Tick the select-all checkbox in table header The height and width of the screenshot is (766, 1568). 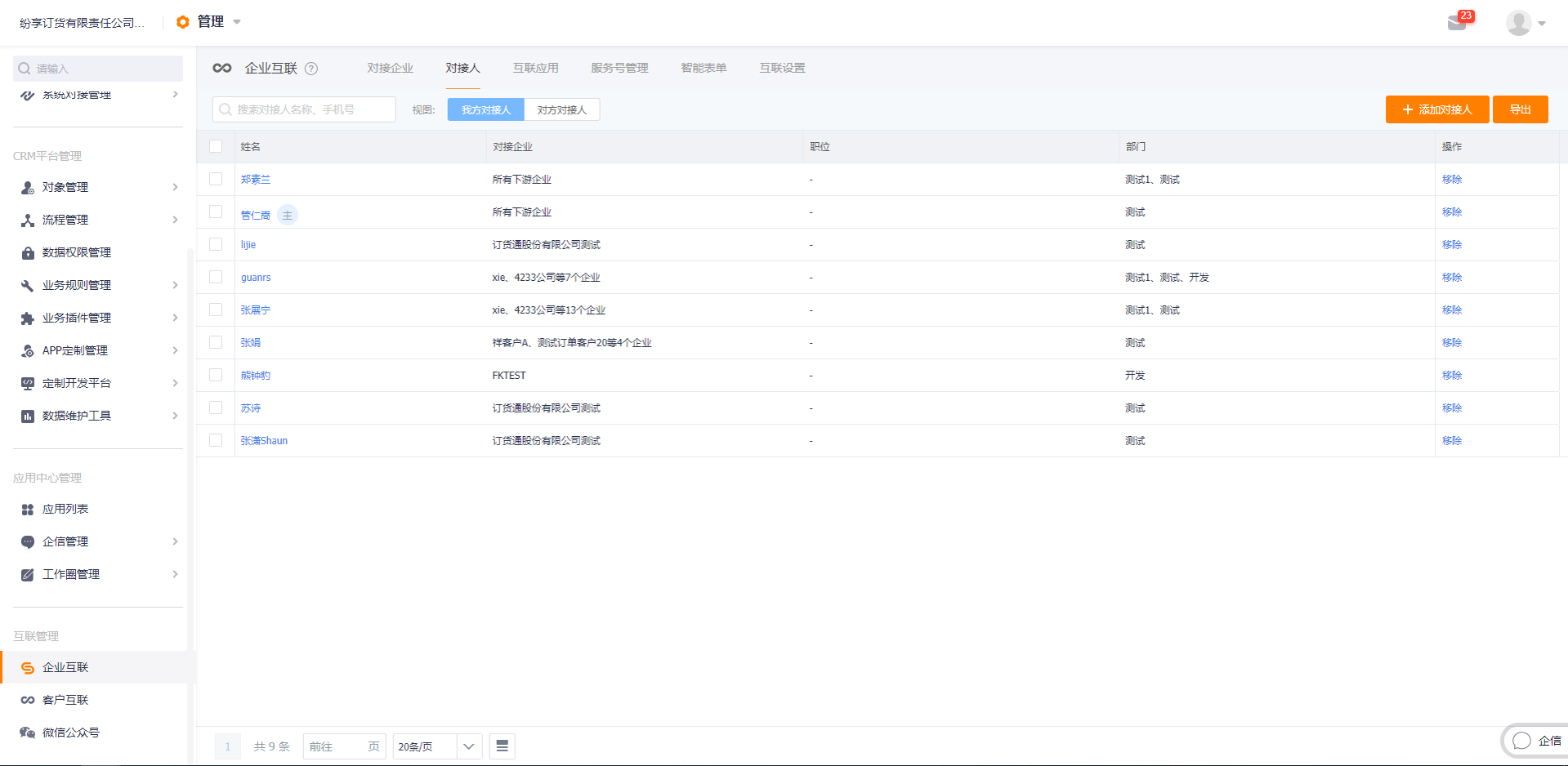pos(216,146)
